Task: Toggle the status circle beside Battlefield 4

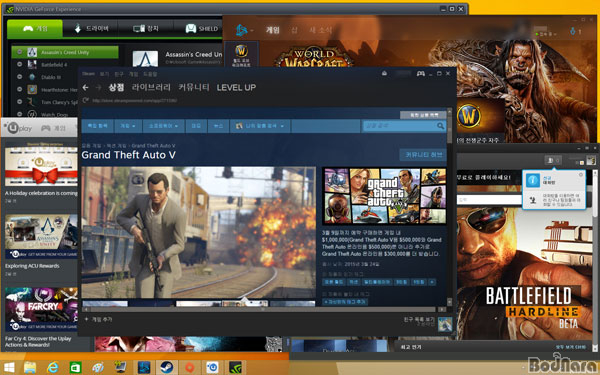Action: point(20,64)
